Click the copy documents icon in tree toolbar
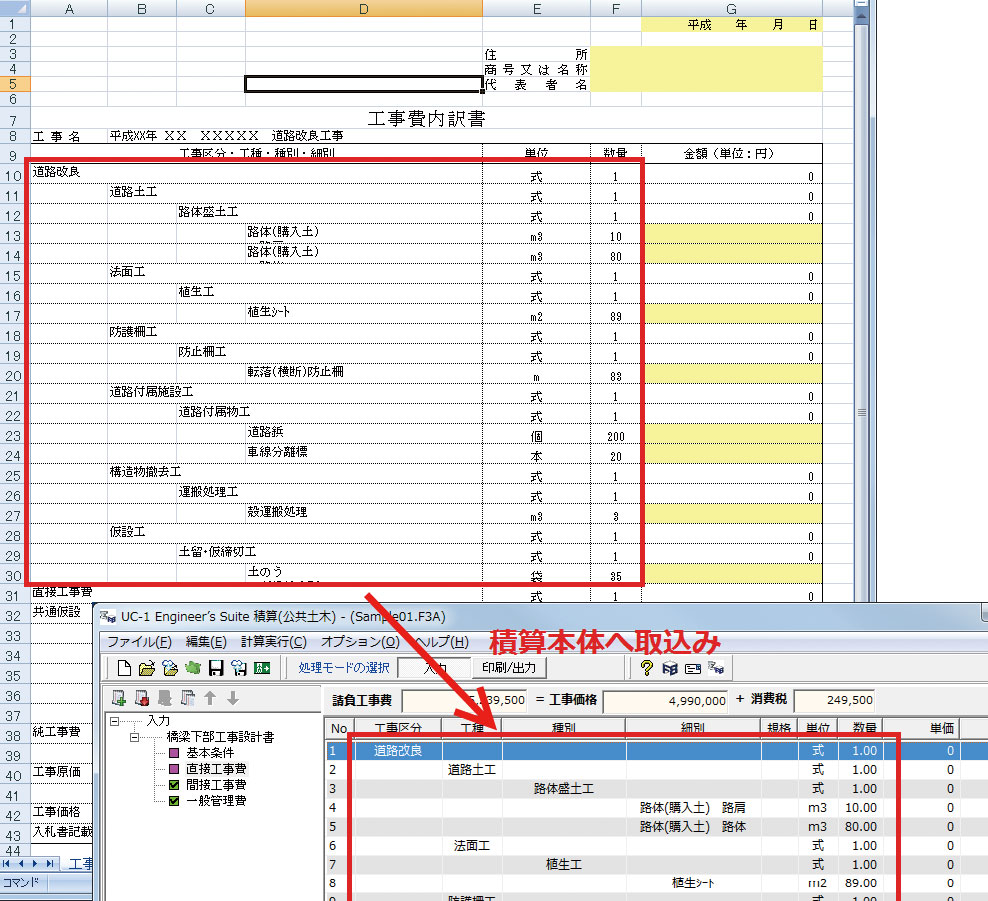Image resolution: width=988 pixels, height=901 pixels. [x=187, y=698]
